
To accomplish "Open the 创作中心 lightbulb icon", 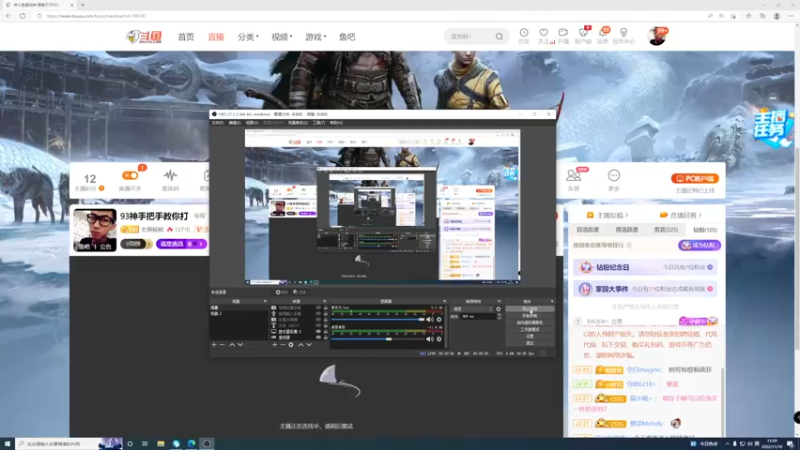I will coord(623,33).
